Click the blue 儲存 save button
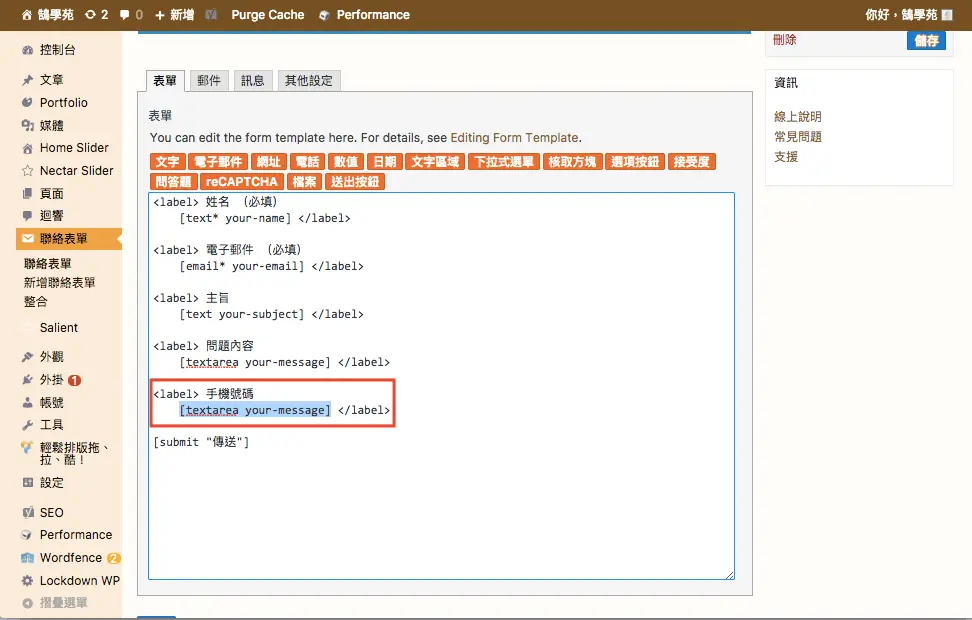Image resolution: width=972 pixels, height=620 pixels. pyautogui.click(x=926, y=41)
